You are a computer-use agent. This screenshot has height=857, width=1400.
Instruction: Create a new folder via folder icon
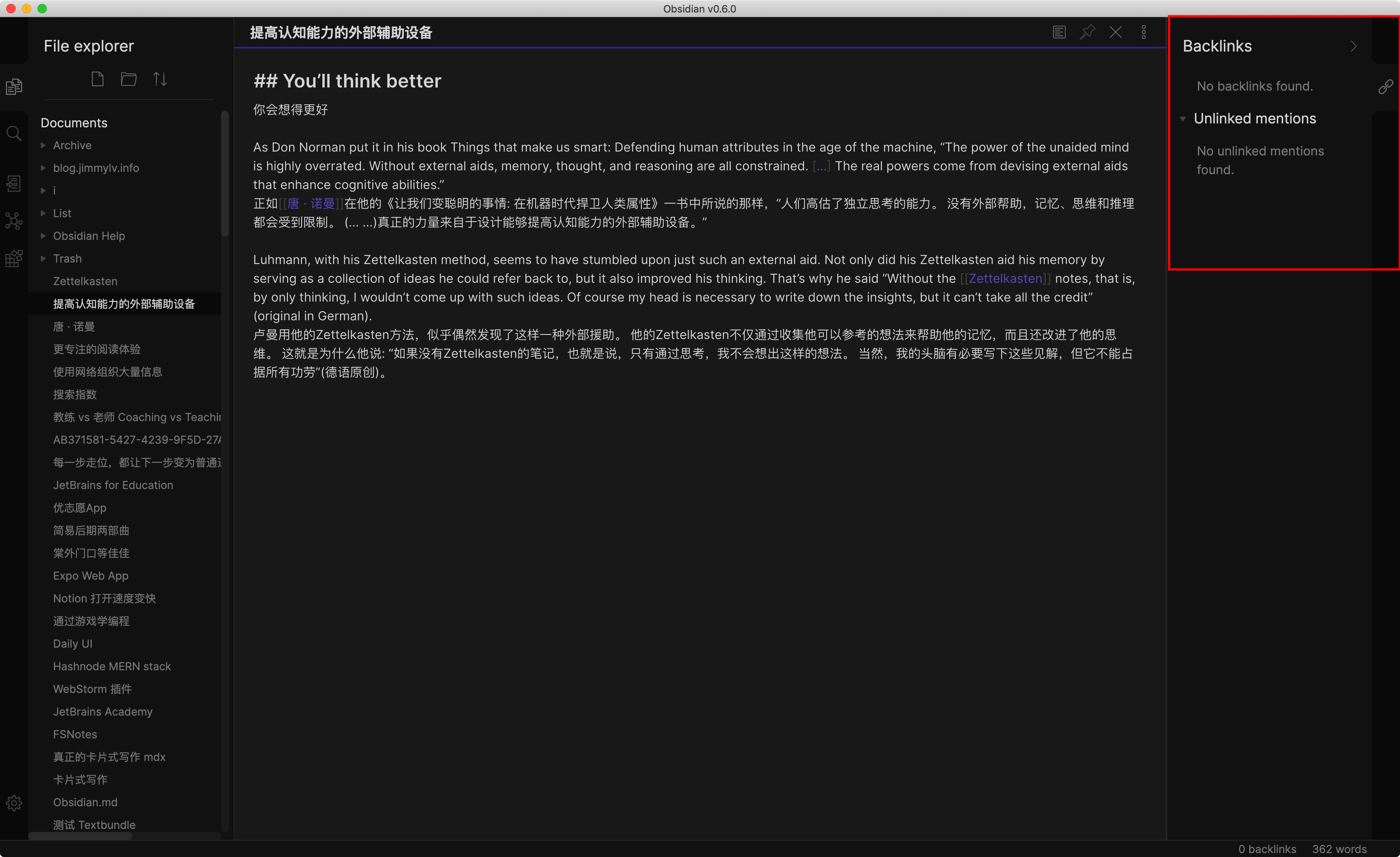tap(129, 79)
